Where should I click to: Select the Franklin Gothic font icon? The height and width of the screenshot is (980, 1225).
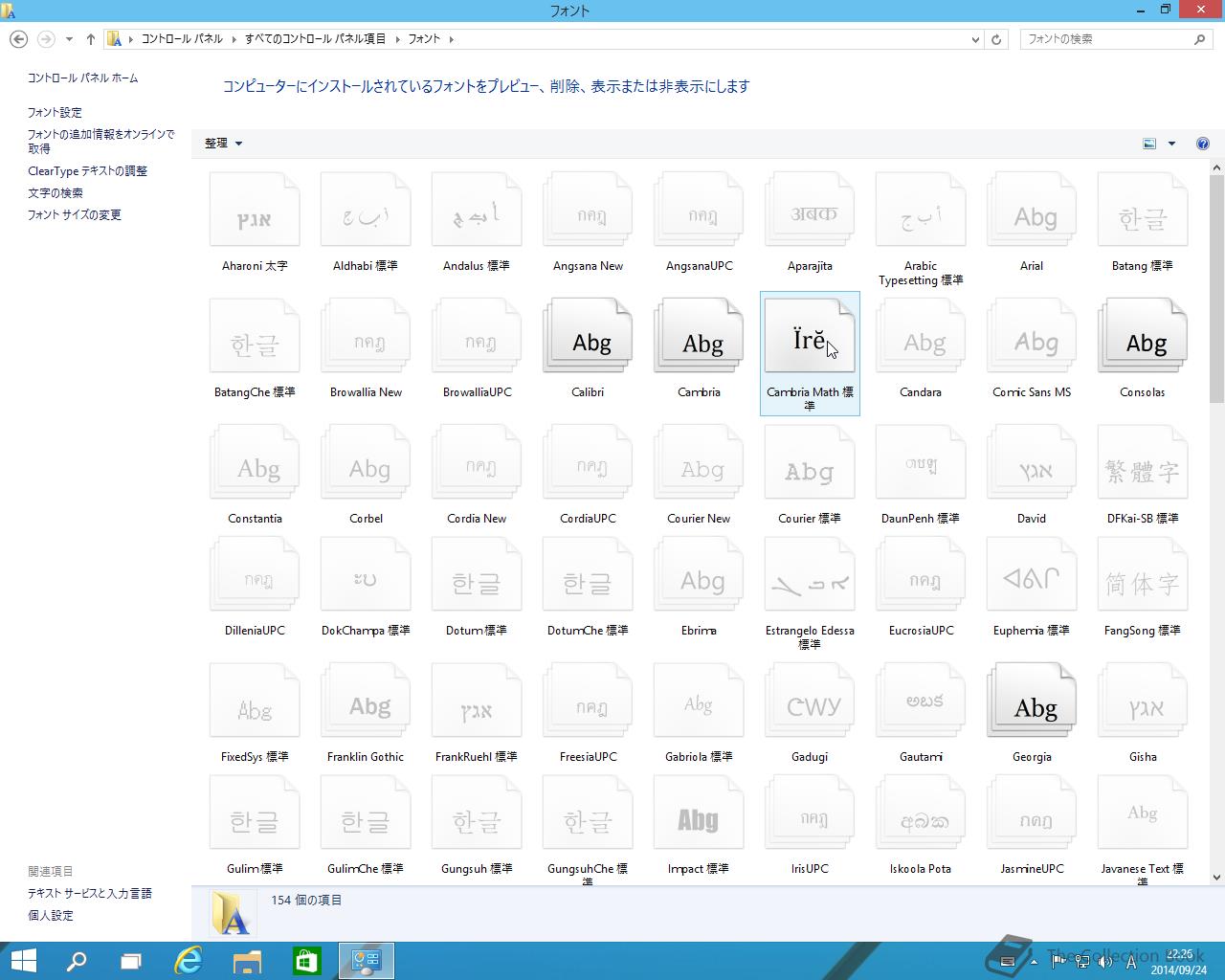(x=366, y=701)
